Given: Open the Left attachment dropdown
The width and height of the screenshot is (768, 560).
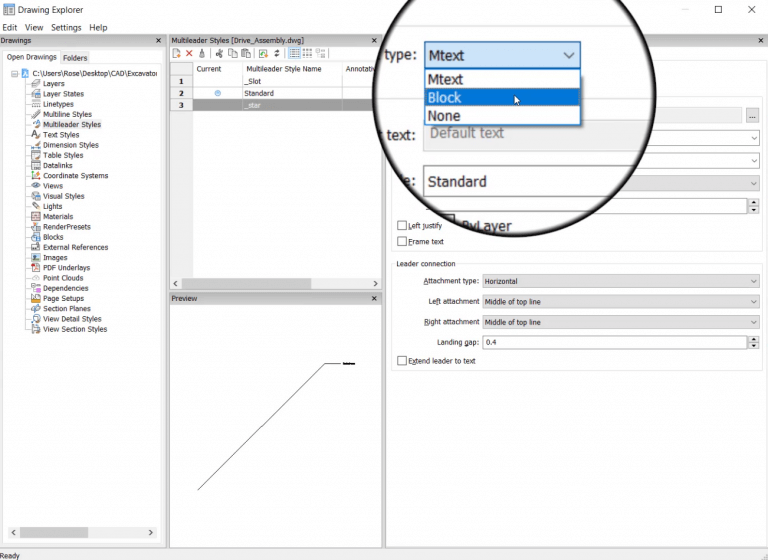Looking at the screenshot, I should pos(621,302).
